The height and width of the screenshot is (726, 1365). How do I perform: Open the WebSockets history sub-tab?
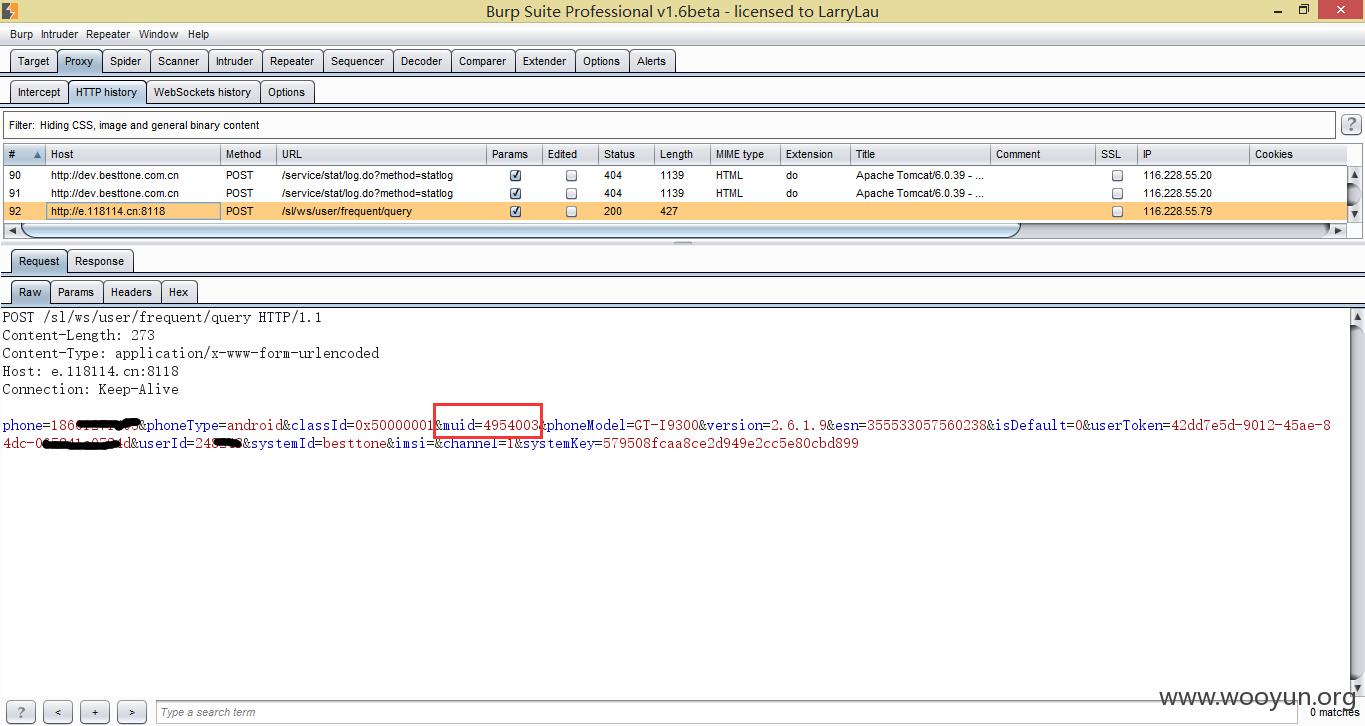click(202, 92)
